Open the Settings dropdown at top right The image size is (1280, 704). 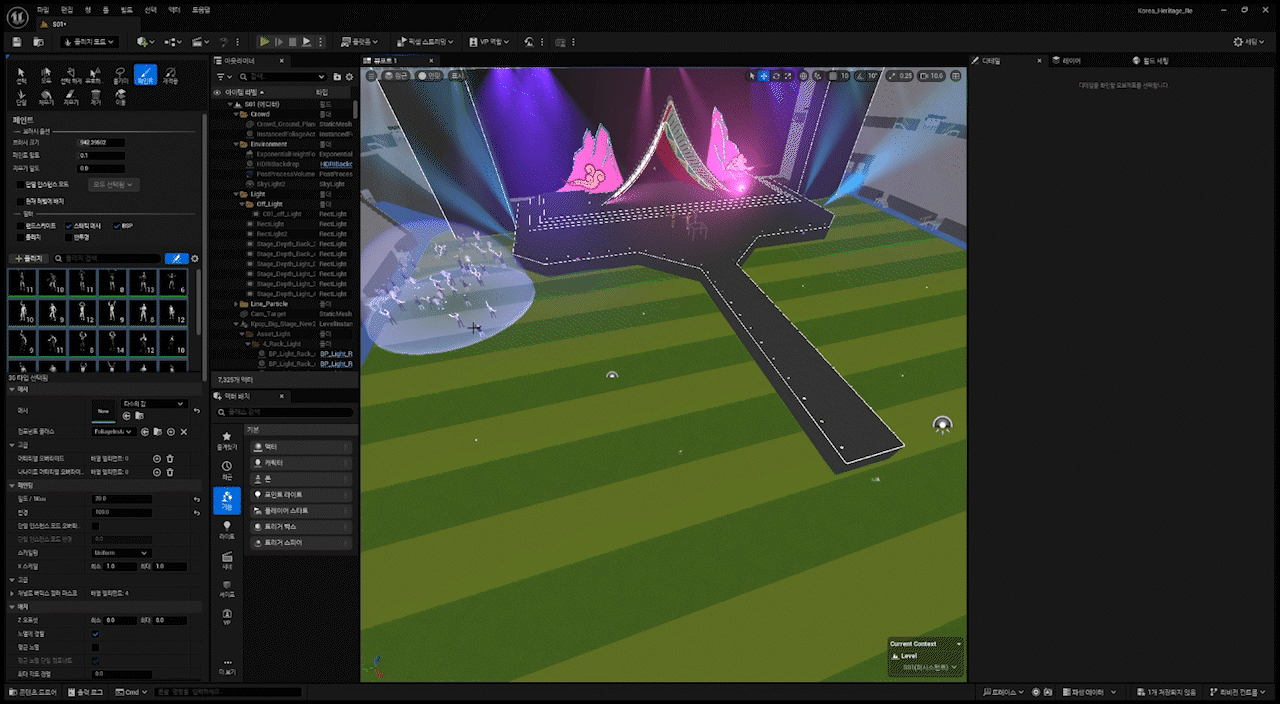1251,42
